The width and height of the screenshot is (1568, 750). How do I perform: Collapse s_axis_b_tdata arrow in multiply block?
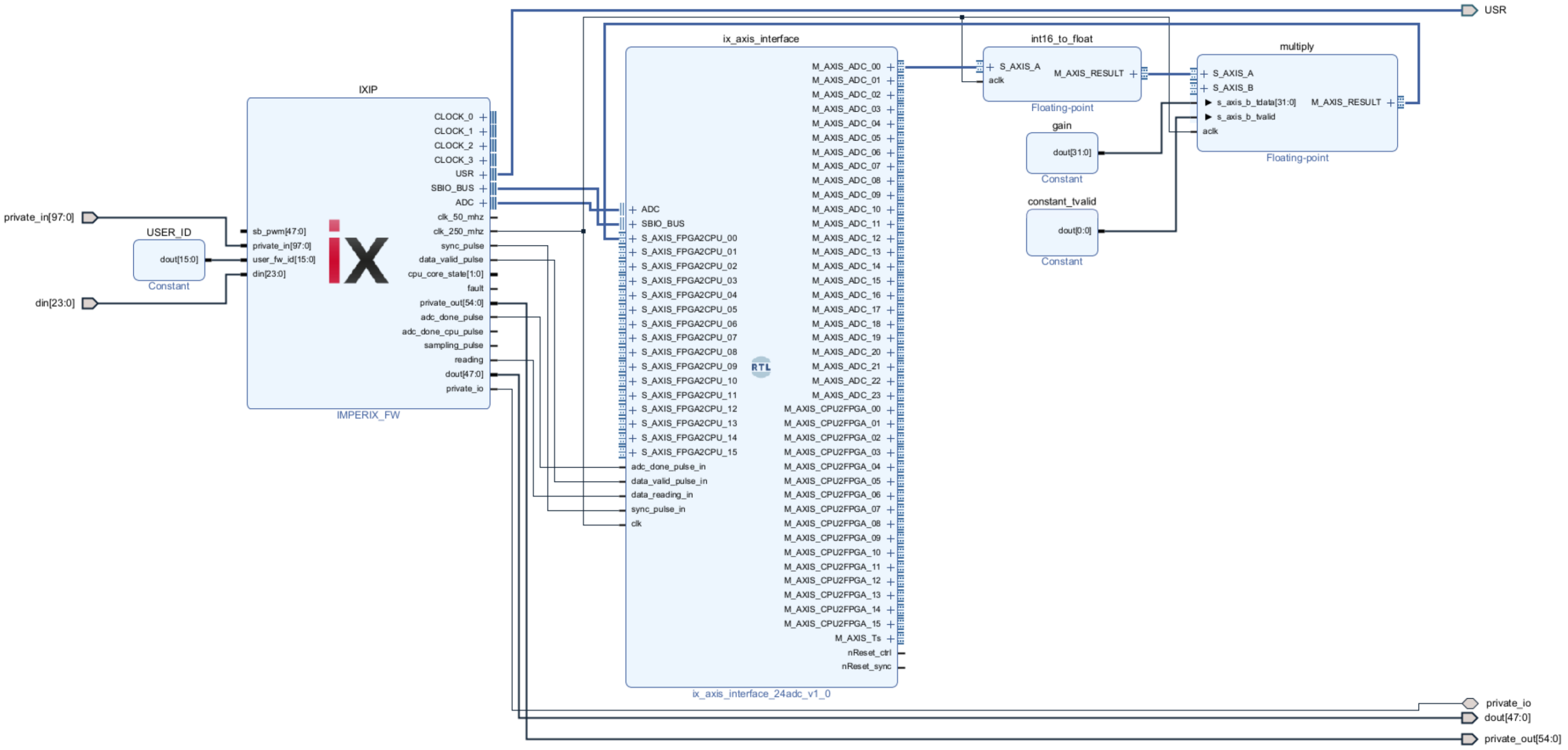[1208, 103]
